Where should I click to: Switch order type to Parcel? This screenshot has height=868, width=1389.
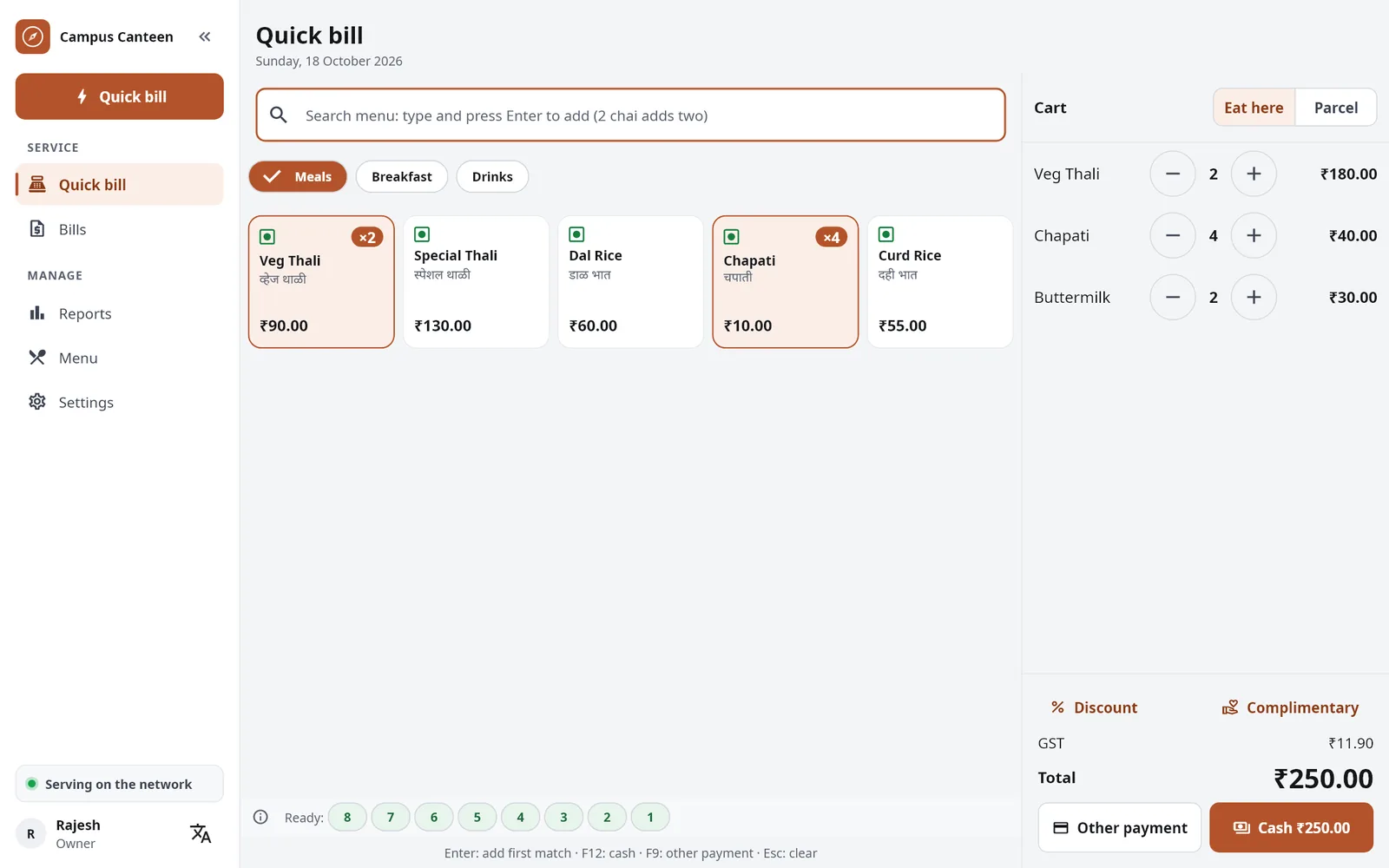1336,108
